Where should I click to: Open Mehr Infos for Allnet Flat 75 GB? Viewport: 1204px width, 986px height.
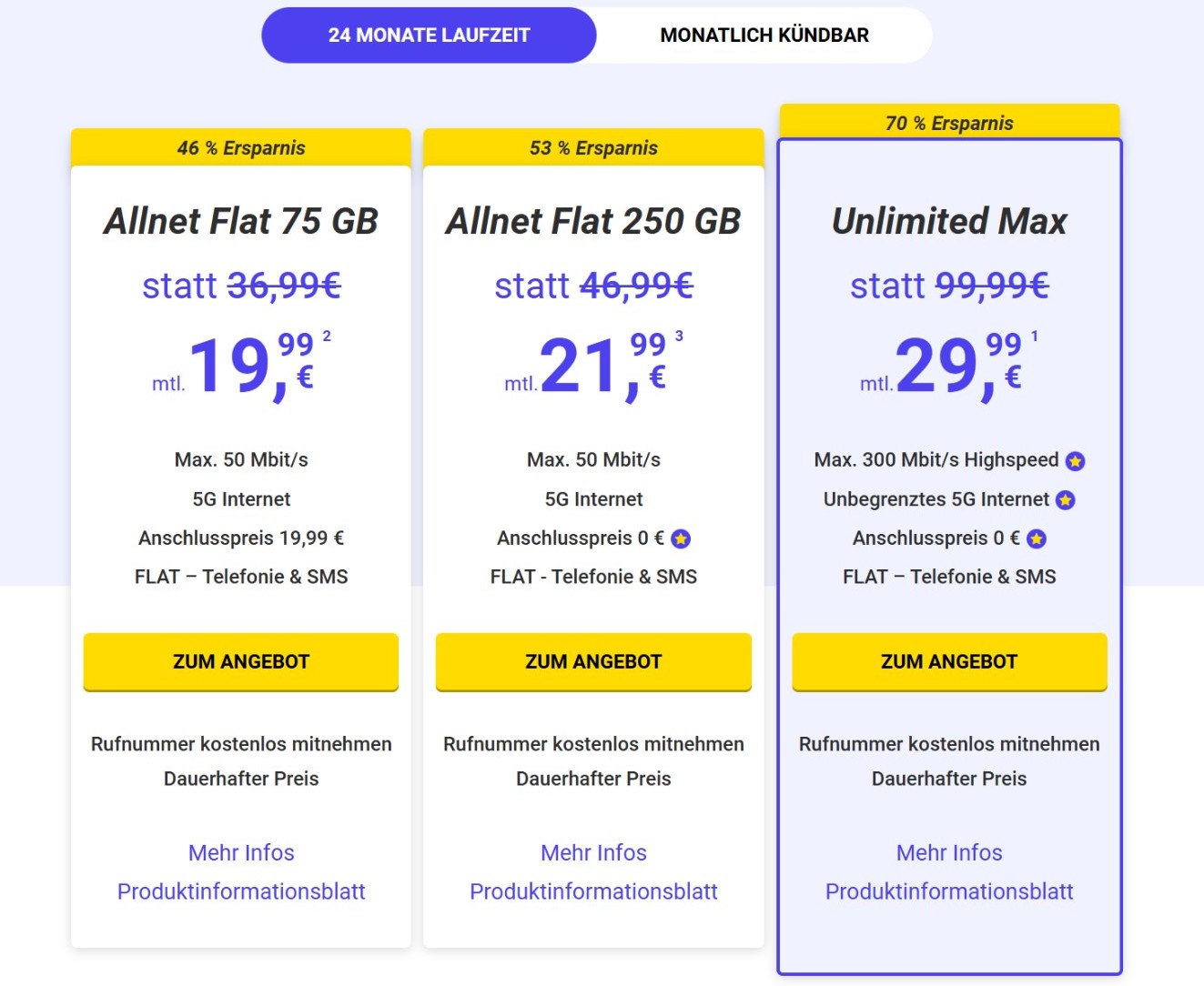click(x=241, y=853)
